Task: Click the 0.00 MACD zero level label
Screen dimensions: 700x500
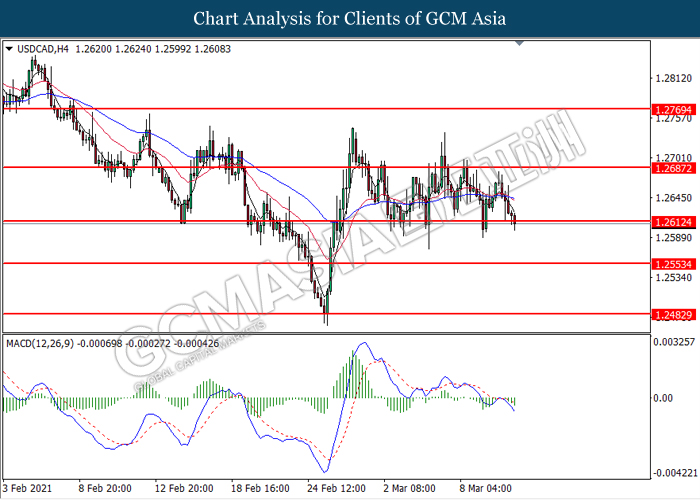Action: pyautogui.click(x=660, y=398)
